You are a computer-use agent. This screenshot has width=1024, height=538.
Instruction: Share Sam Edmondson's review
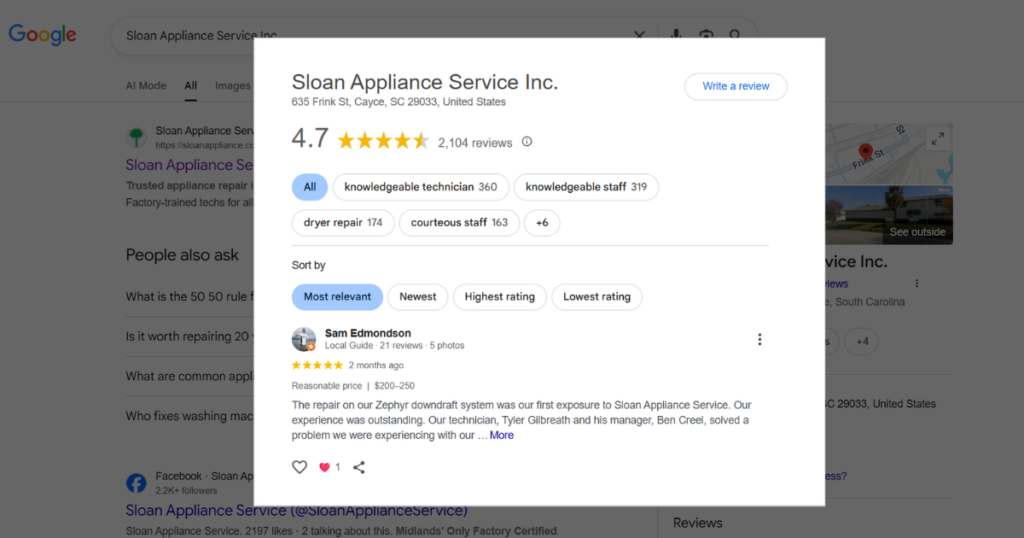[359, 467]
